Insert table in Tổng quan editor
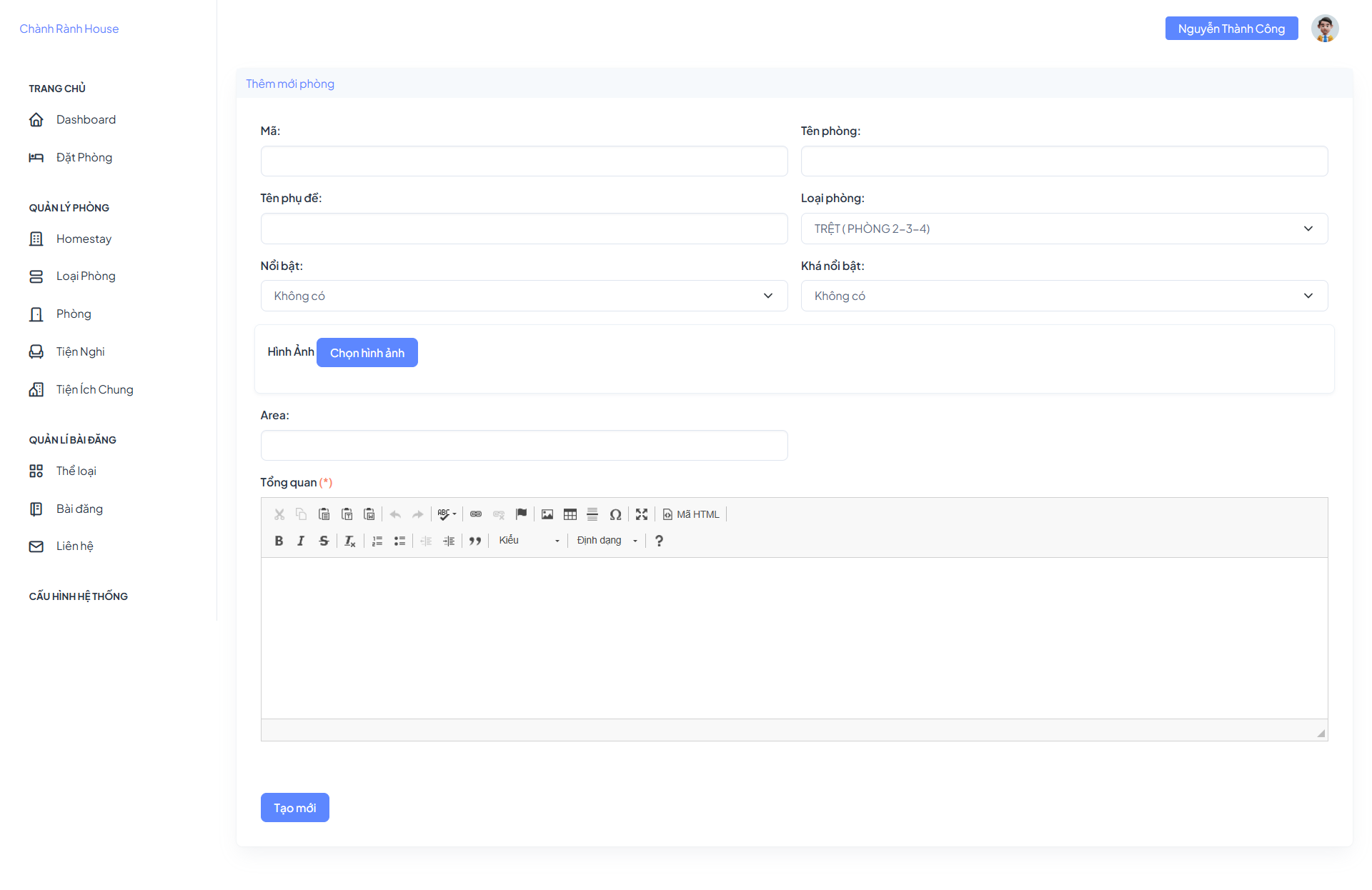1372x890 pixels. 570,514
